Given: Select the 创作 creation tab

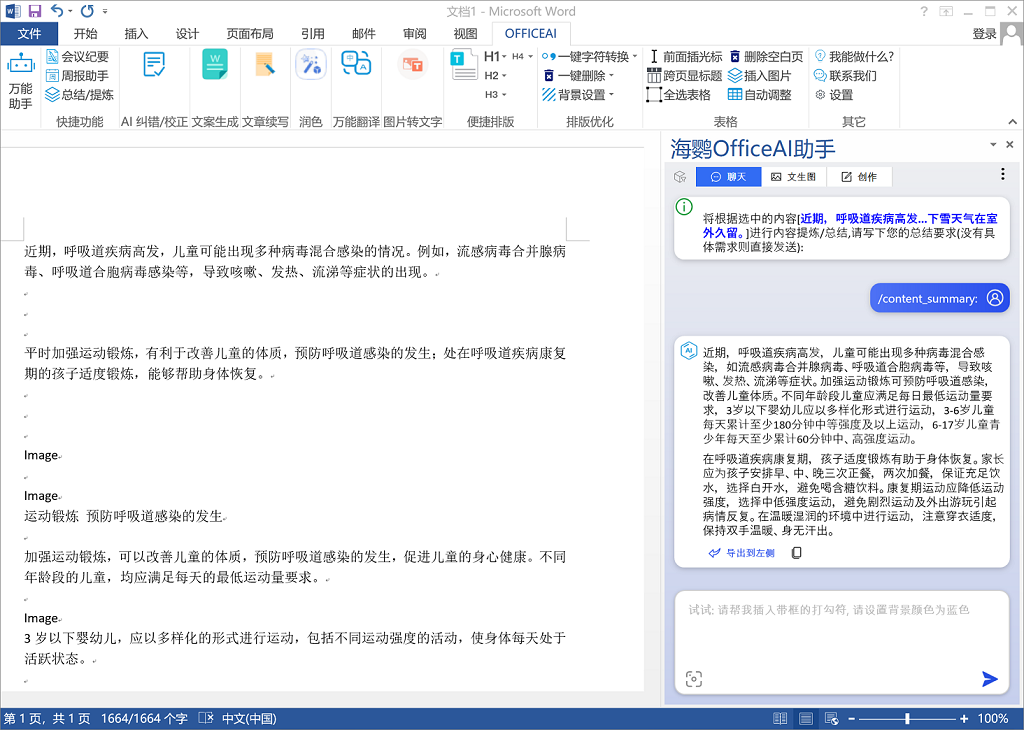Looking at the screenshot, I should click(x=859, y=177).
